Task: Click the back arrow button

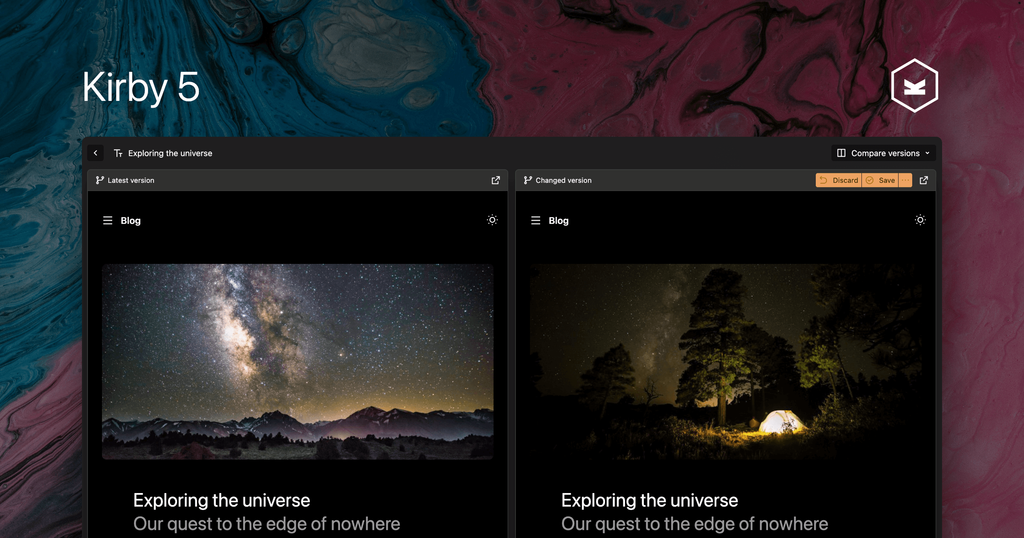Action: (95, 153)
